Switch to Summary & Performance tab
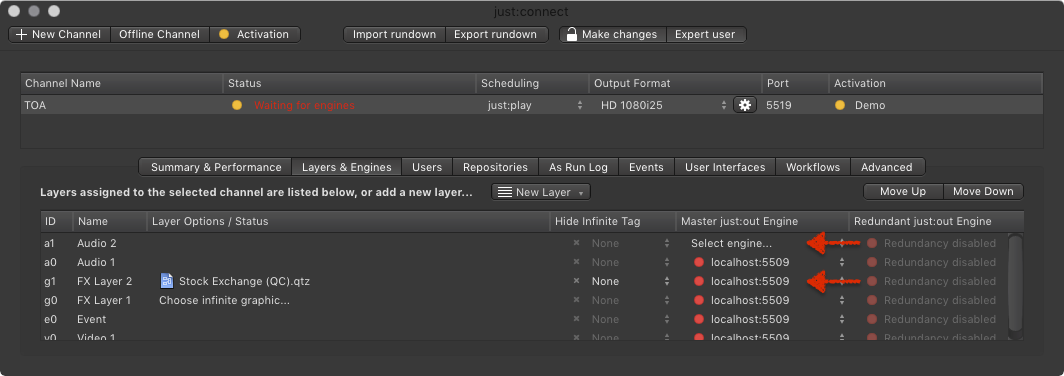 pyautogui.click(x=215, y=167)
